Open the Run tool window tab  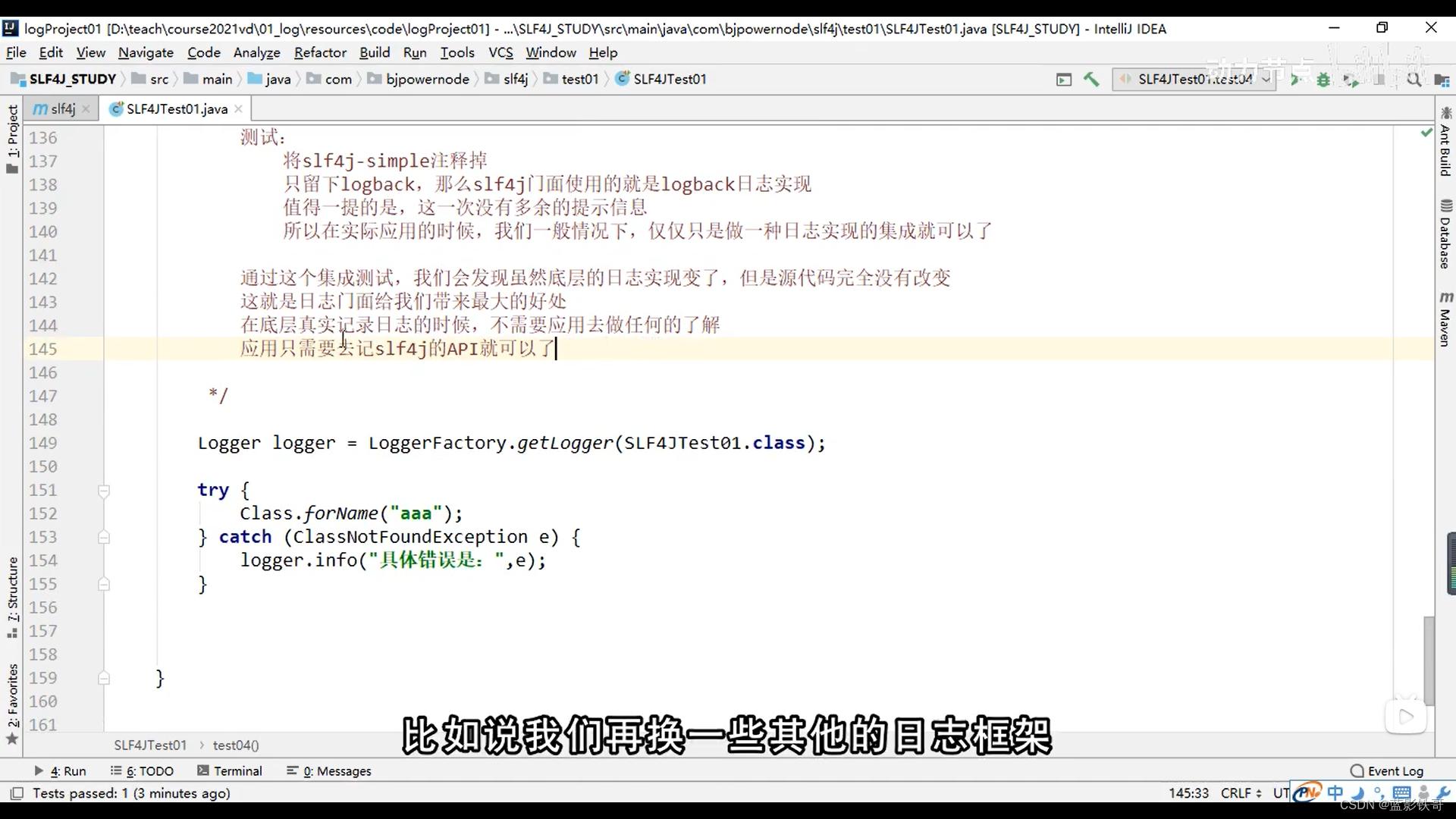point(61,770)
